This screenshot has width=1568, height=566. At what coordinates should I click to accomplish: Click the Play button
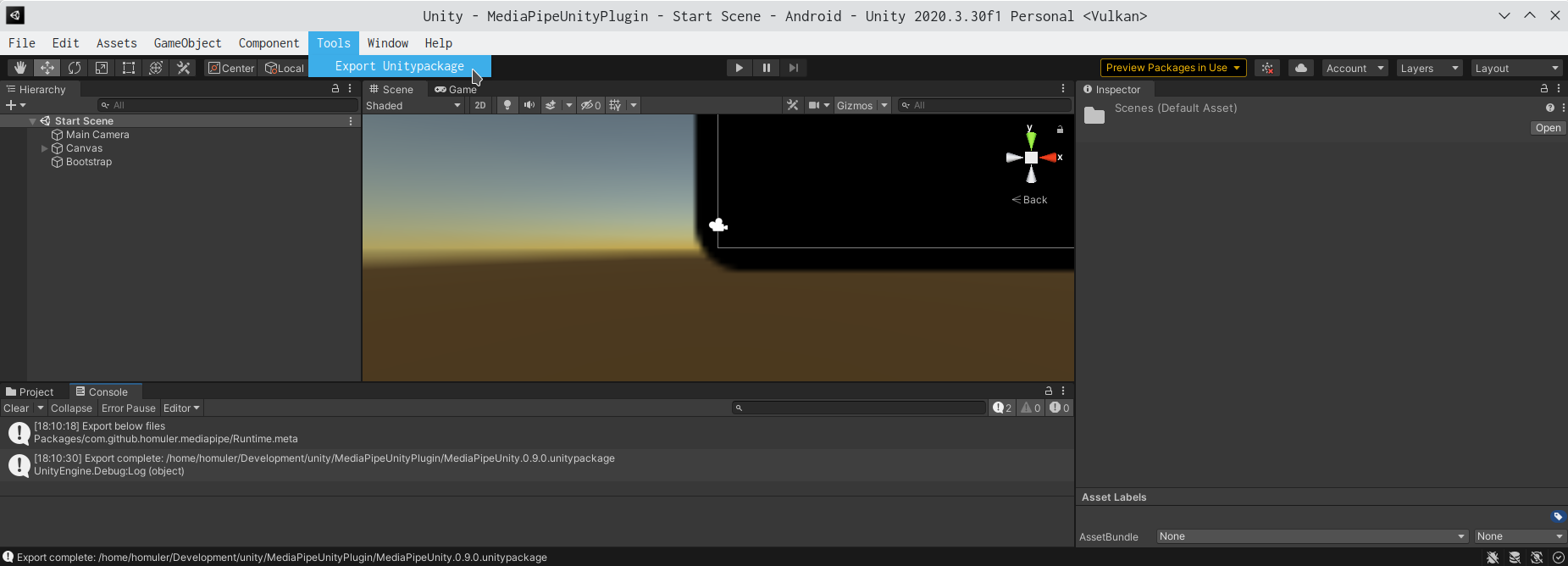(740, 68)
